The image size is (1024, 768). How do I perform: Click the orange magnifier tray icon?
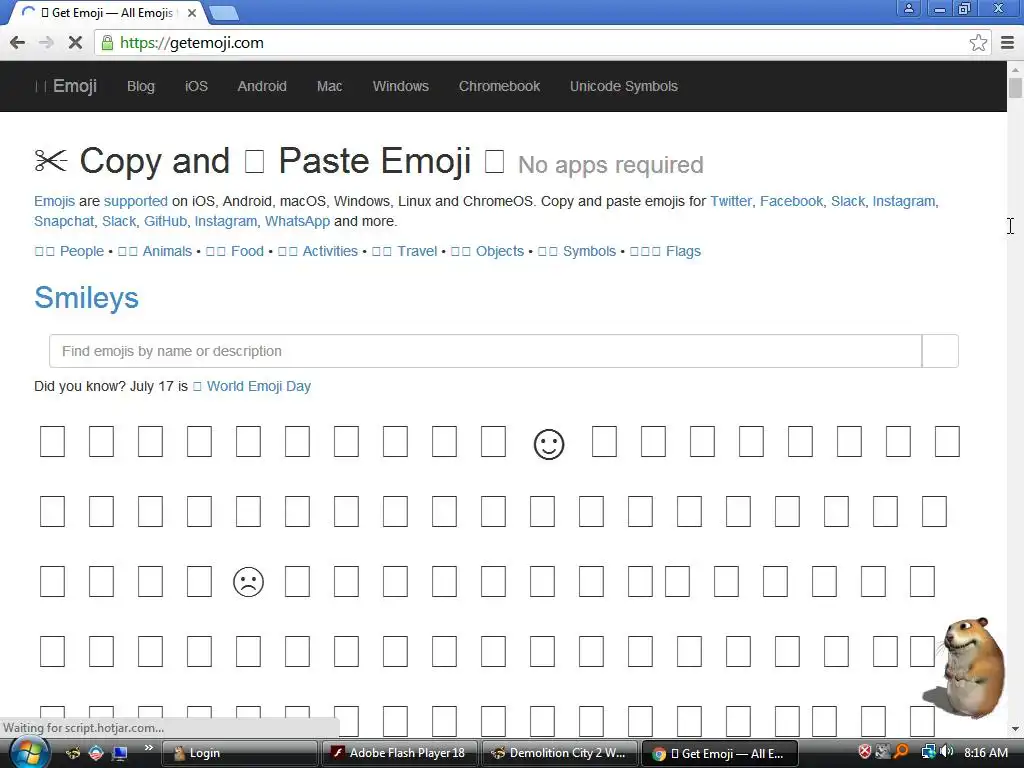tap(901, 752)
